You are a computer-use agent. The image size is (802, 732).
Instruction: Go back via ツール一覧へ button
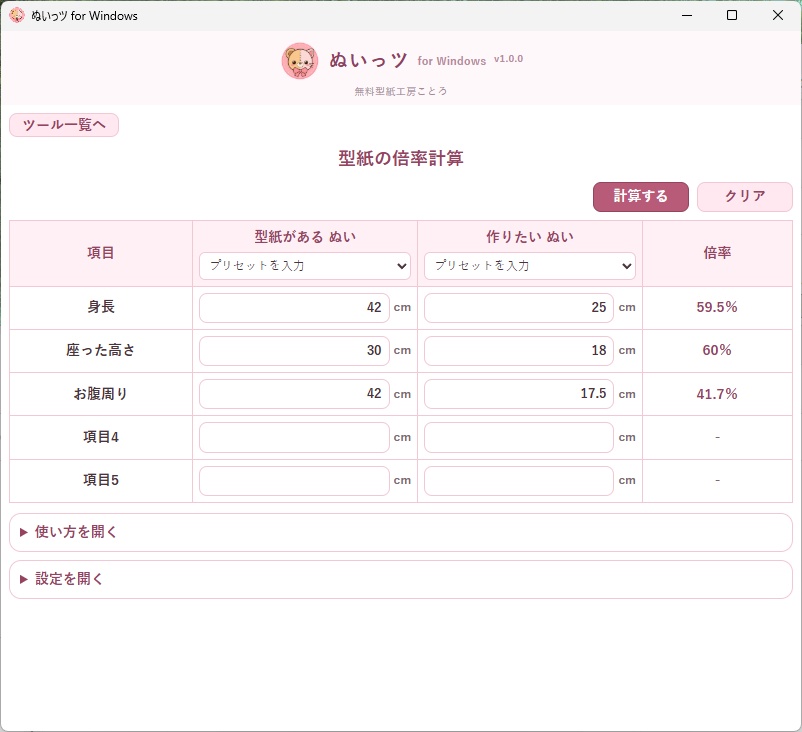tap(64, 125)
